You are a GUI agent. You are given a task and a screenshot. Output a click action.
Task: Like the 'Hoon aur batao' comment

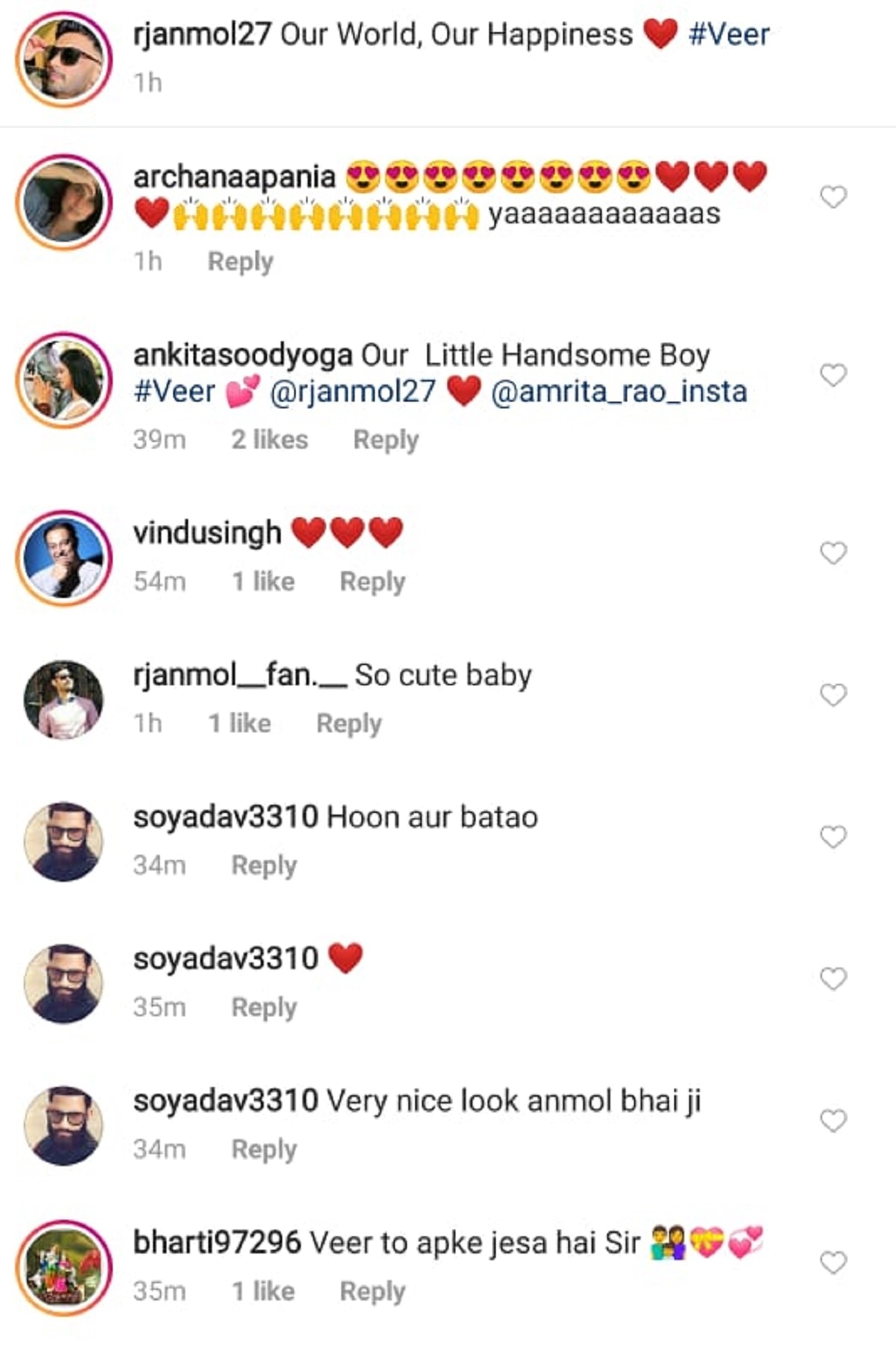[833, 837]
